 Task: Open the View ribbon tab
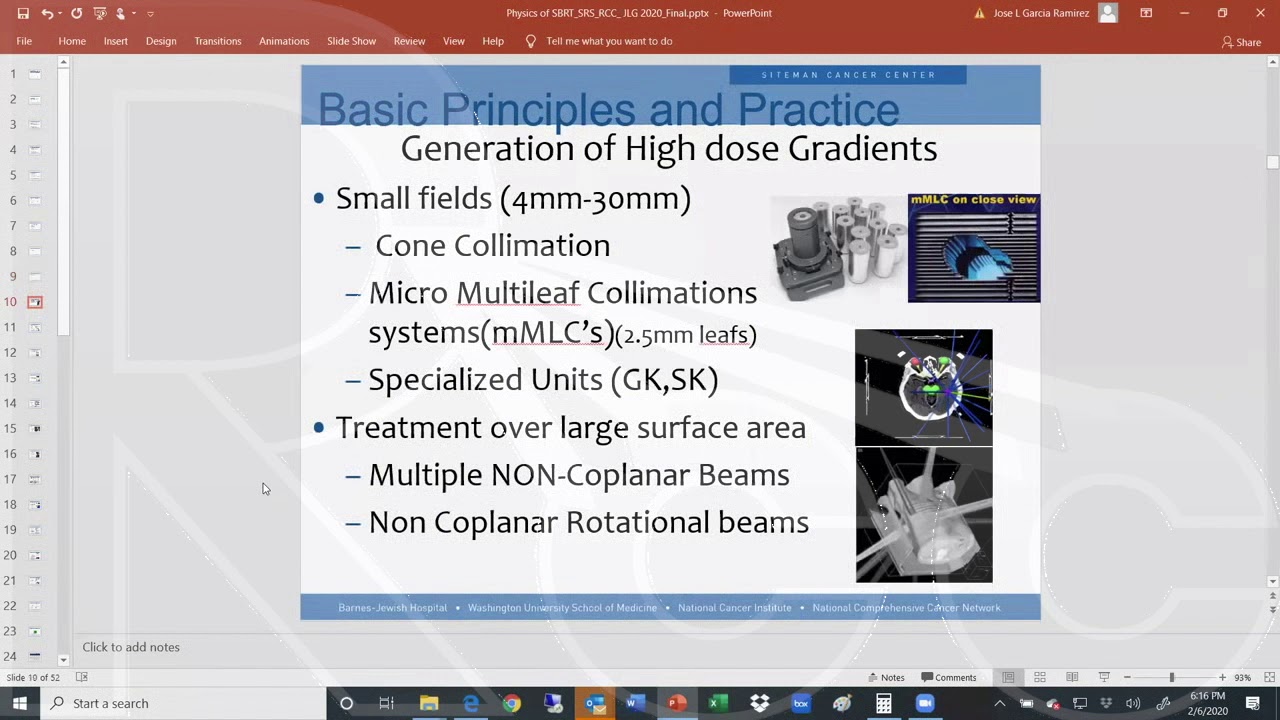coord(454,41)
